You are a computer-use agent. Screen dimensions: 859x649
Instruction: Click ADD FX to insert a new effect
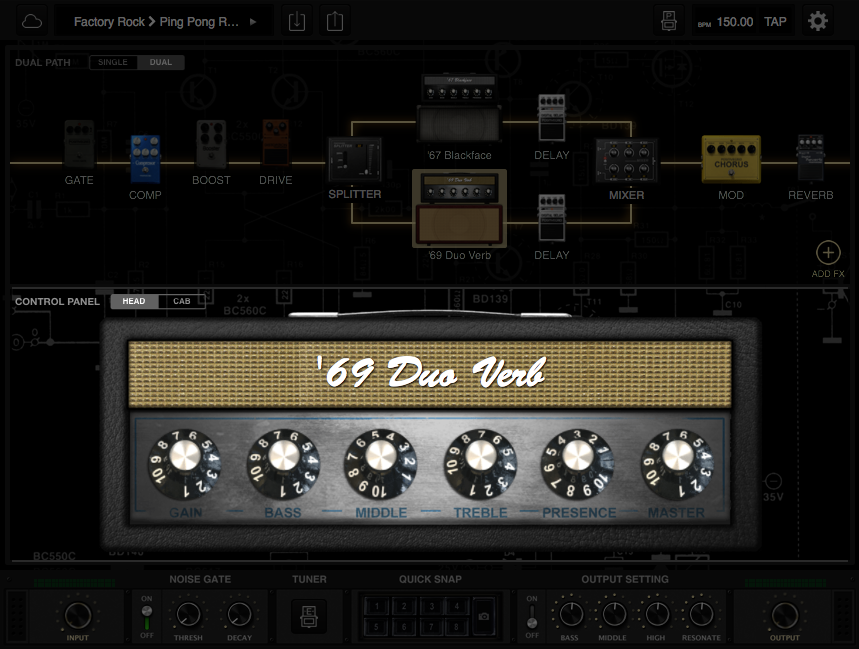click(828, 253)
